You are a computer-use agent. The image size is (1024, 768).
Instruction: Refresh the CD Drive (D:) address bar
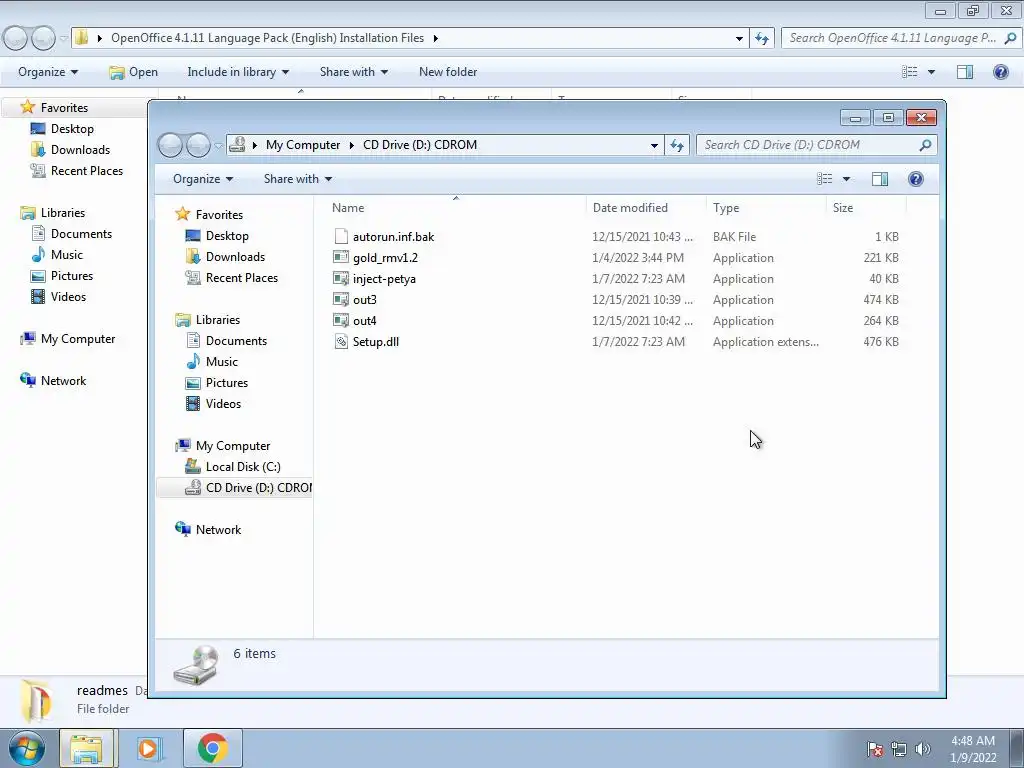click(677, 145)
